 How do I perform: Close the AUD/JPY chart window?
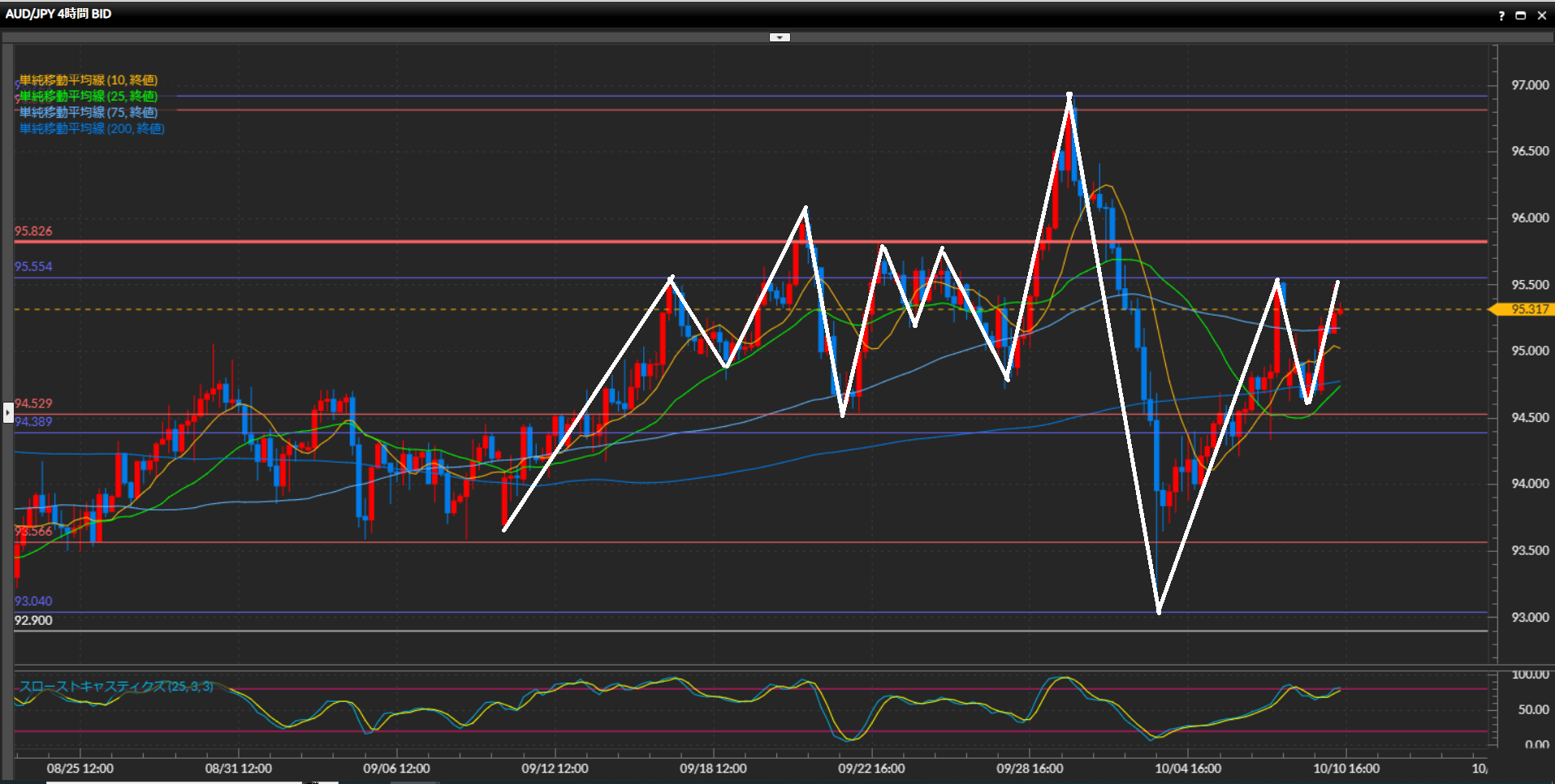[x=1541, y=15]
